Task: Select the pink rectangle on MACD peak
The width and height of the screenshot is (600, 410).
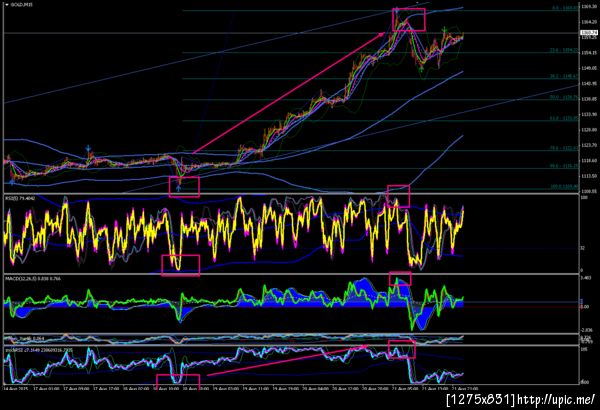Action: point(400,279)
